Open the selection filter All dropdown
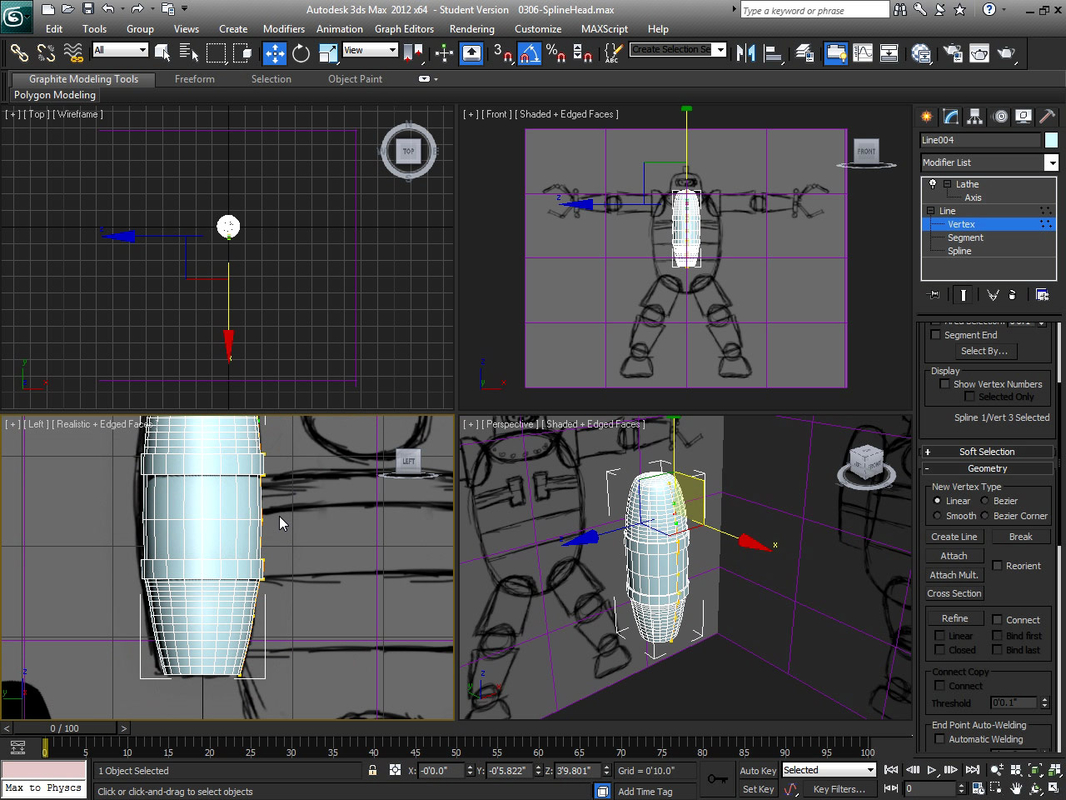Image resolution: width=1066 pixels, height=800 pixels. tap(120, 52)
